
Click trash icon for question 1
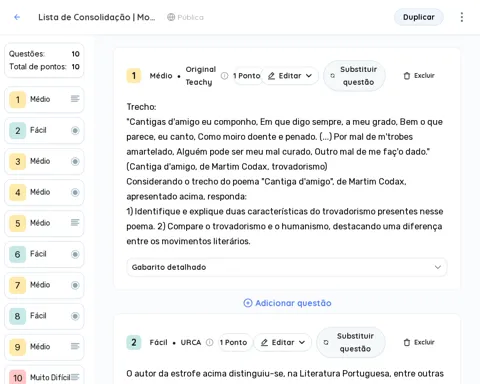click(x=407, y=76)
